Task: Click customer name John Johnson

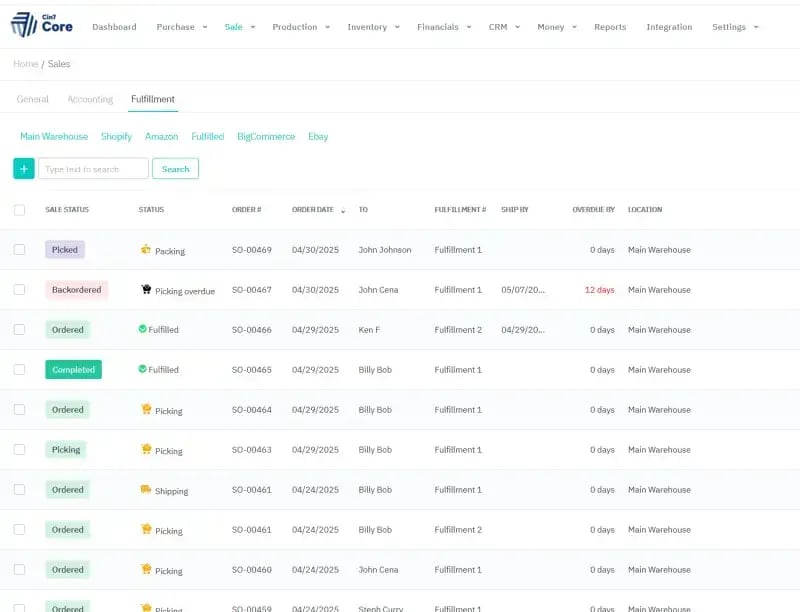Action: pyautogui.click(x=385, y=250)
